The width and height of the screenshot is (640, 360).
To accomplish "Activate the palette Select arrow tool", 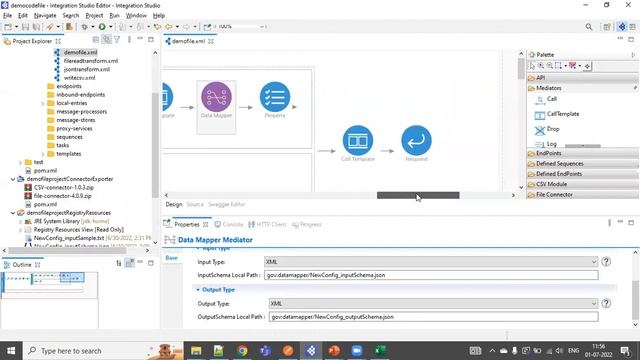I will [532, 66].
